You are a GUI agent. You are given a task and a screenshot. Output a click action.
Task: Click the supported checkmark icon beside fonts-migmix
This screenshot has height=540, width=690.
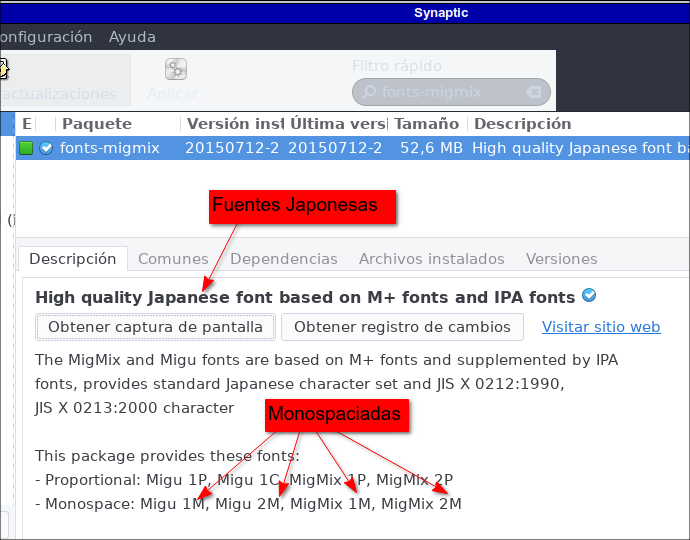pos(46,148)
